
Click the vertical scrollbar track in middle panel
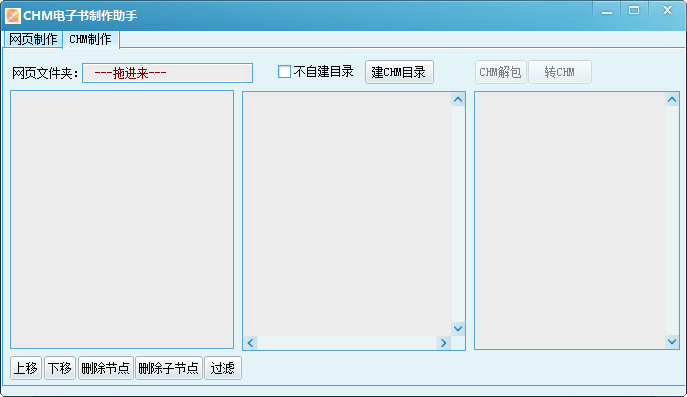(458, 214)
